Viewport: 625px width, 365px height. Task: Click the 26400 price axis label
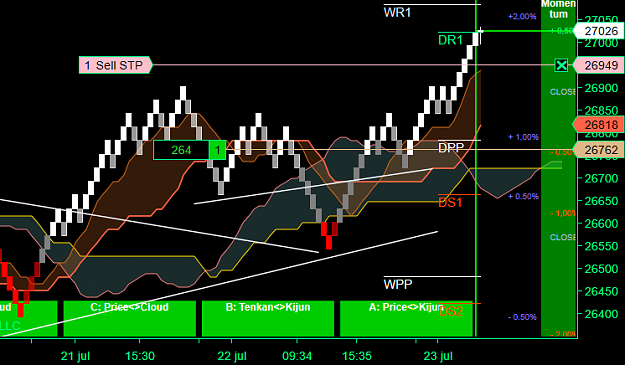(x=601, y=314)
